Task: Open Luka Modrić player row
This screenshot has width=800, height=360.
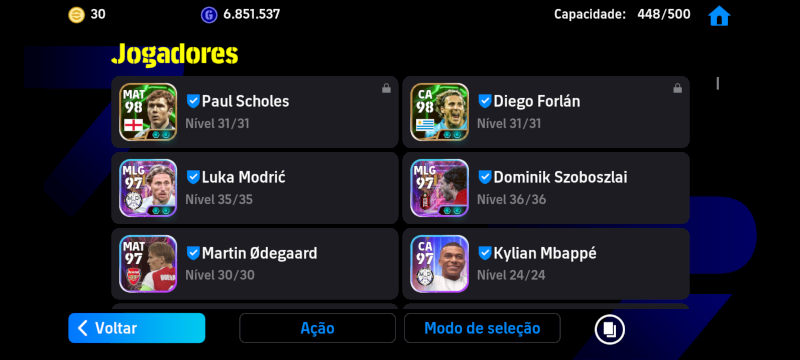Action: pyautogui.click(x=255, y=188)
